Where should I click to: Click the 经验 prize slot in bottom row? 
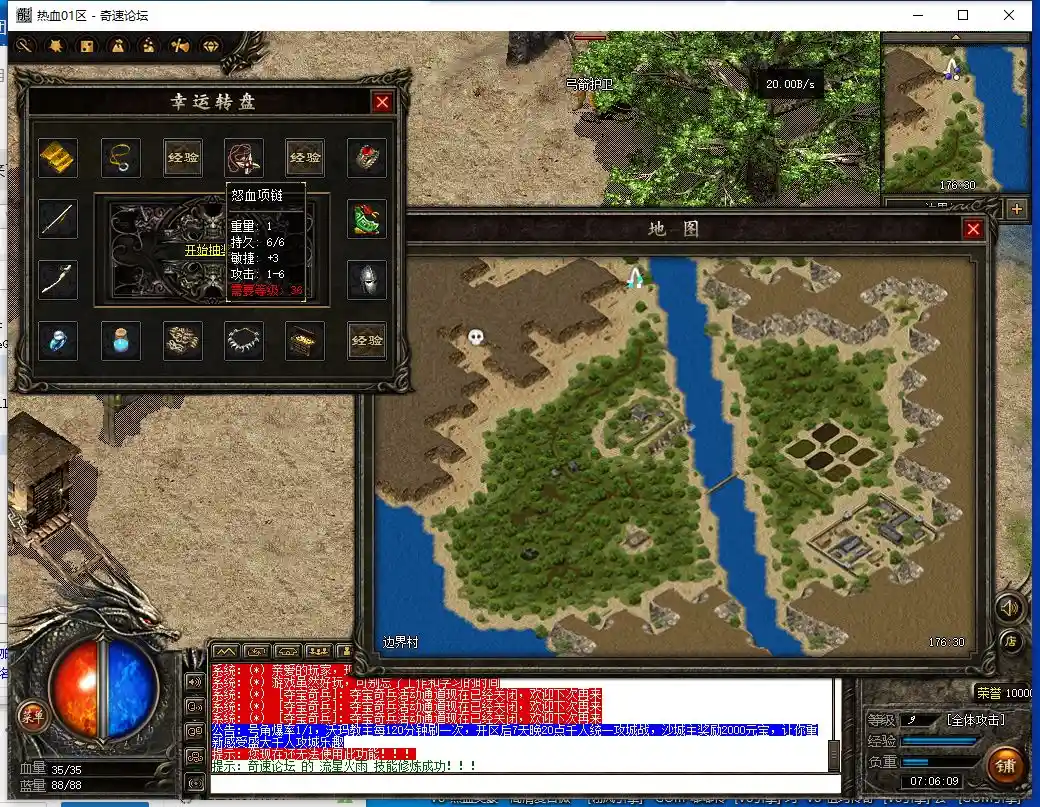click(x=367, y=341)
